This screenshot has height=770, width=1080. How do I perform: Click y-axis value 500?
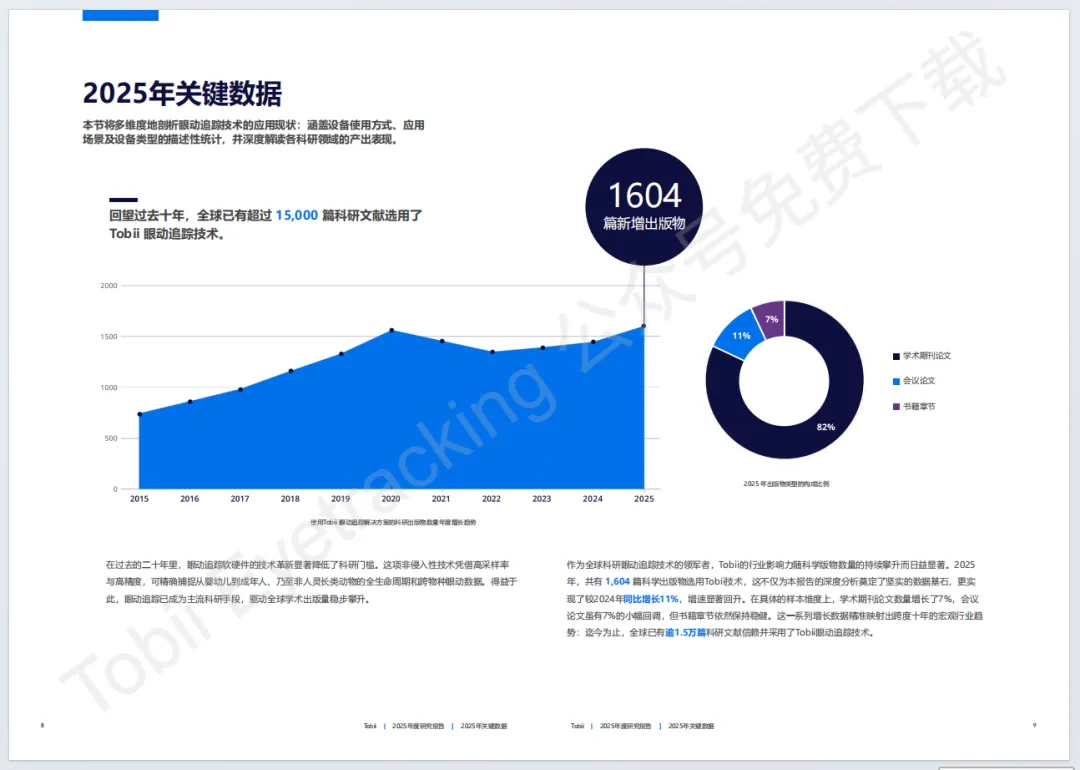click(111, 438)
